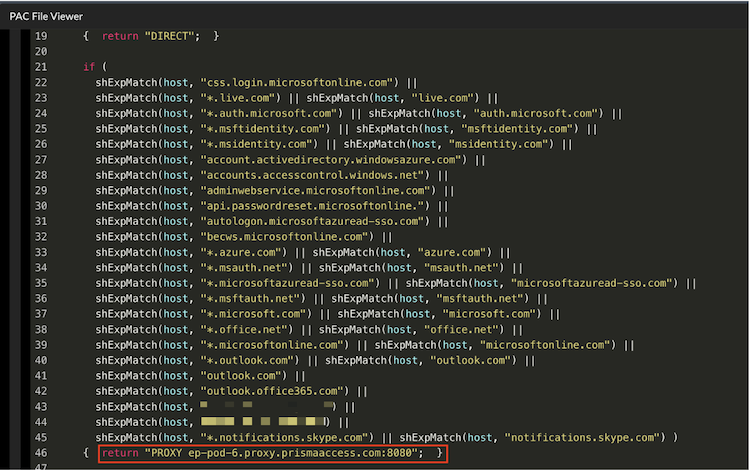Click line number 43
Screen dimensions: 750x470
(x=41, y=406)
